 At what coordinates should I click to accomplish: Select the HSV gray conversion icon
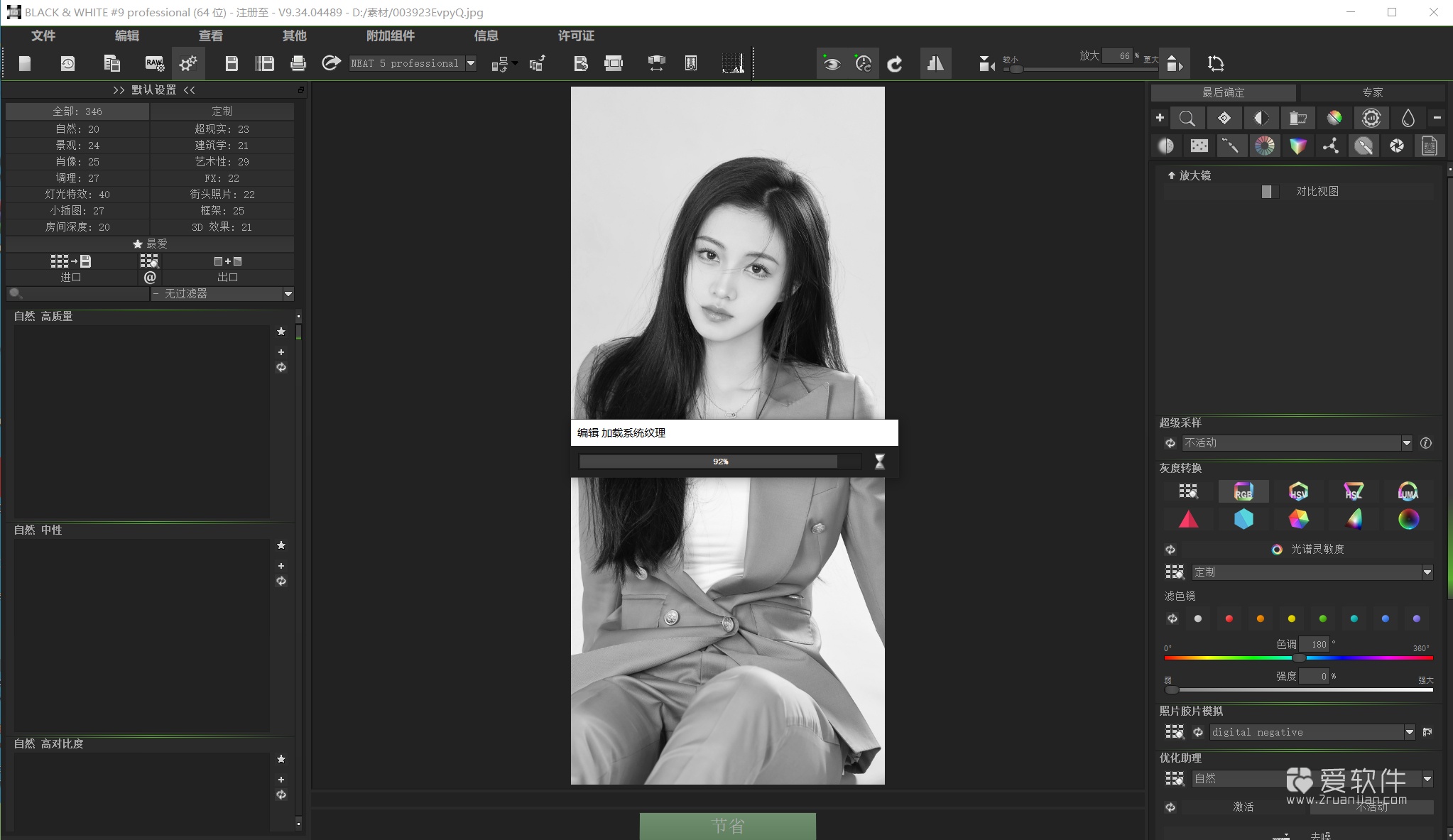tap(1298, 491)
